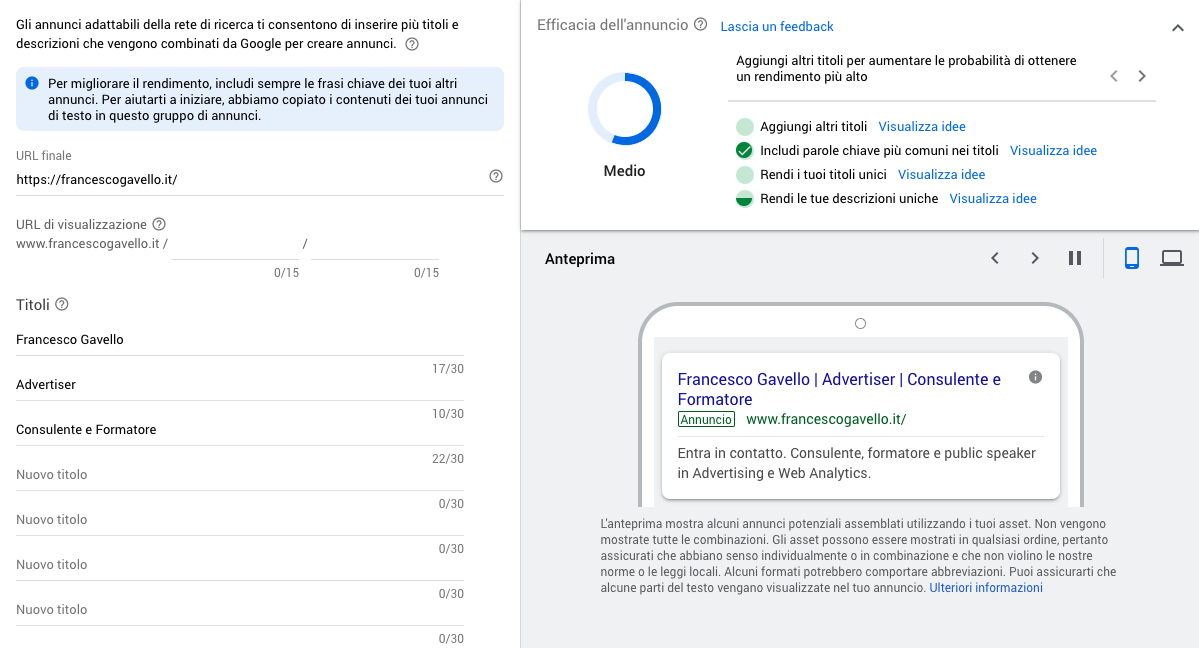The image size is (1199, 648).
Task: Click the Anteprima heading
Action: click(580, 259)
